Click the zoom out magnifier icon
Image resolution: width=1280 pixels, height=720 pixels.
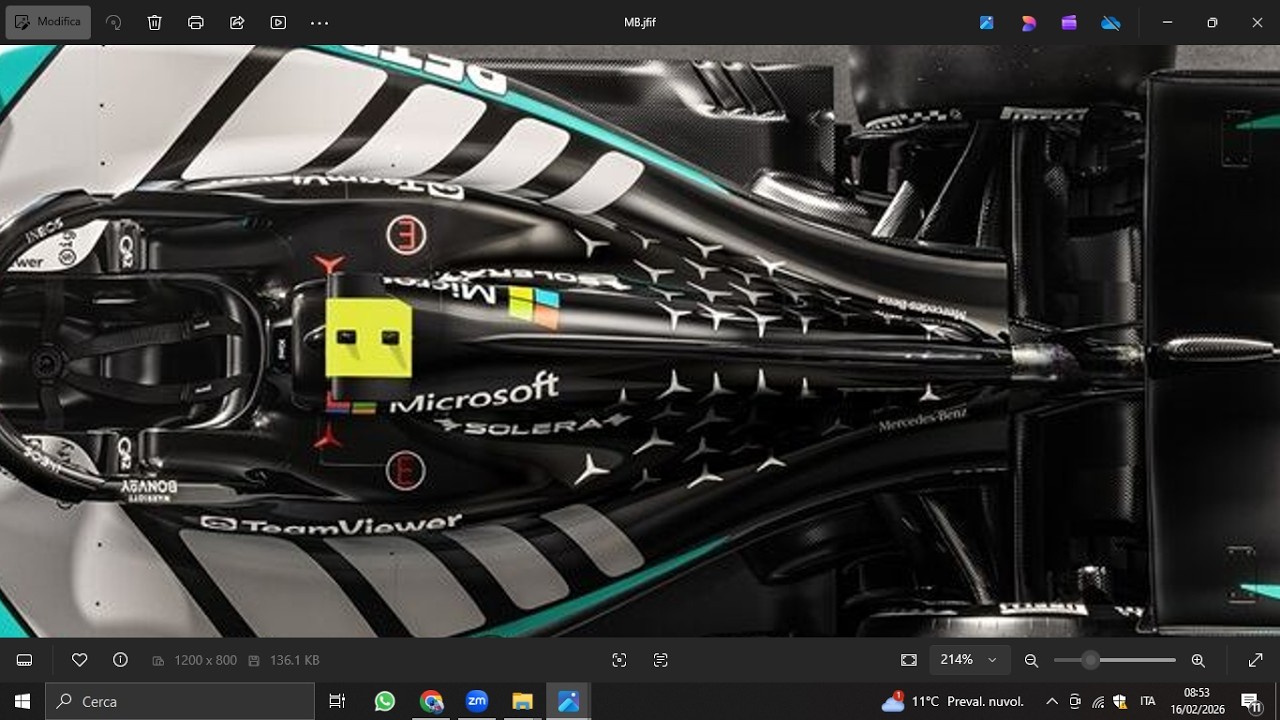tap(1031, 660)
